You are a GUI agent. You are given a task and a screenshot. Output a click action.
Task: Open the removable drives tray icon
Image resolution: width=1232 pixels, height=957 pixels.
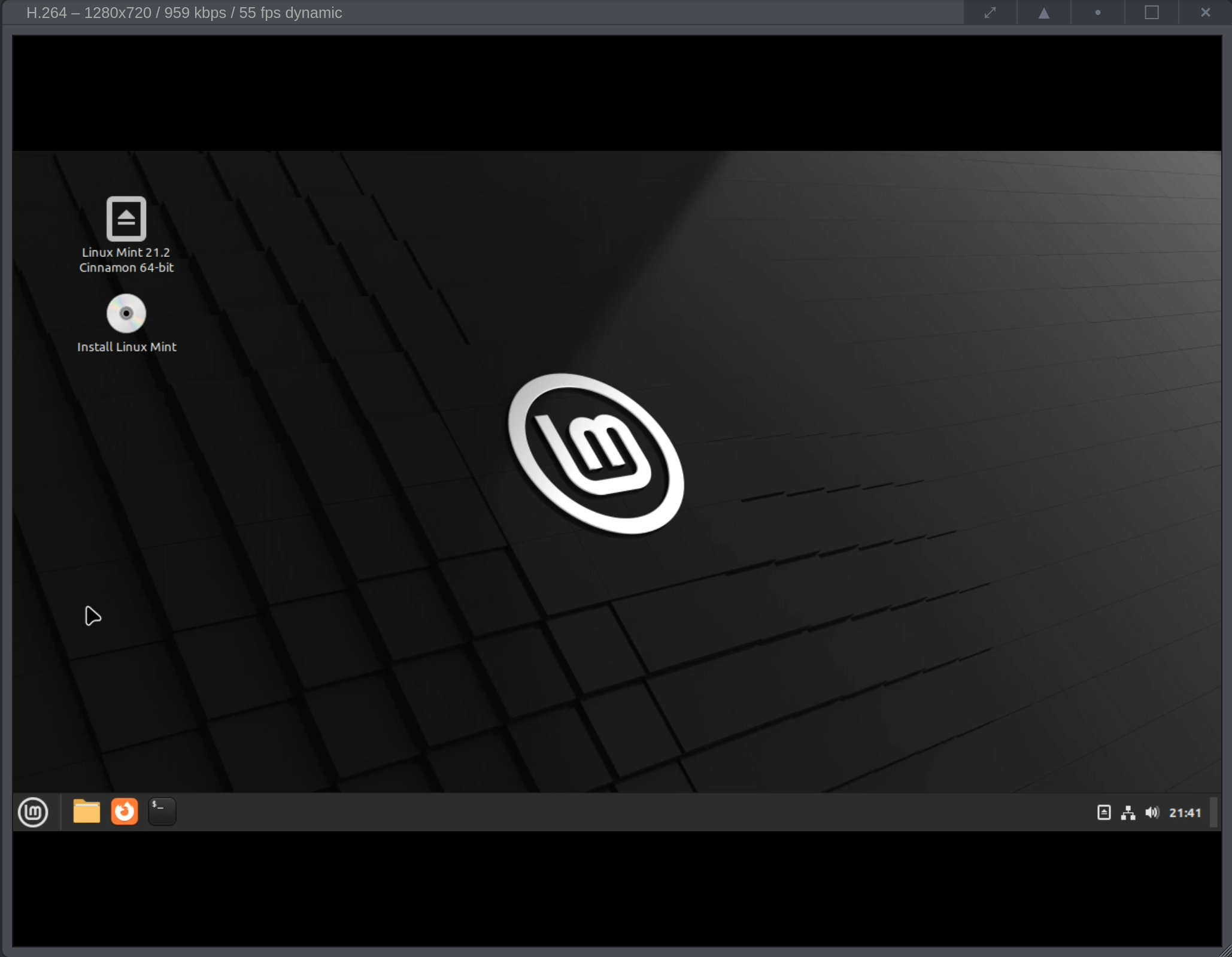(x=1104, y=813)
